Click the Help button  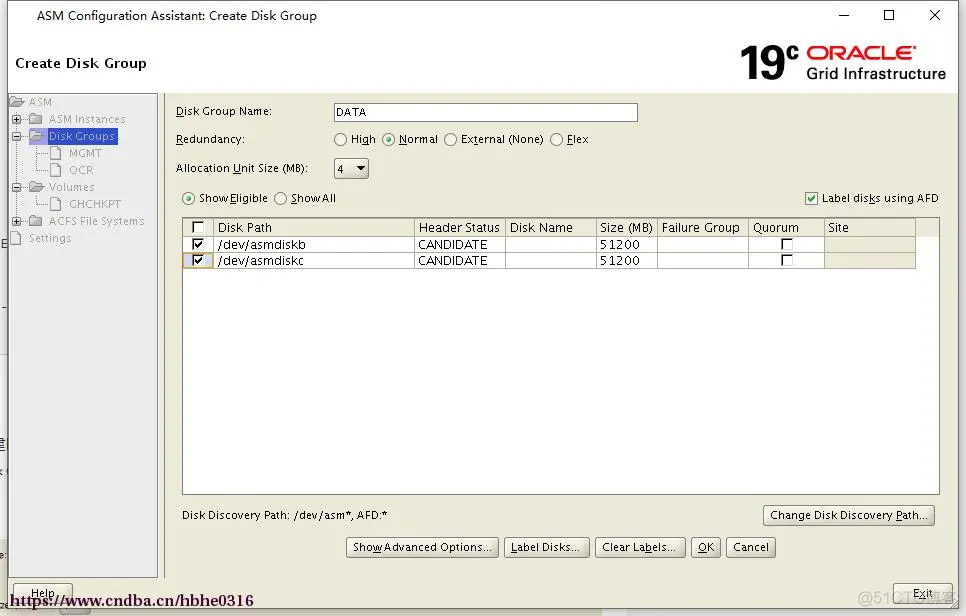[x=43, y=593]
